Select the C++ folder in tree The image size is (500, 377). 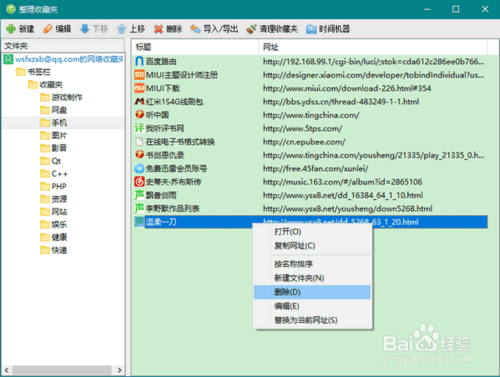coord(60,174)
